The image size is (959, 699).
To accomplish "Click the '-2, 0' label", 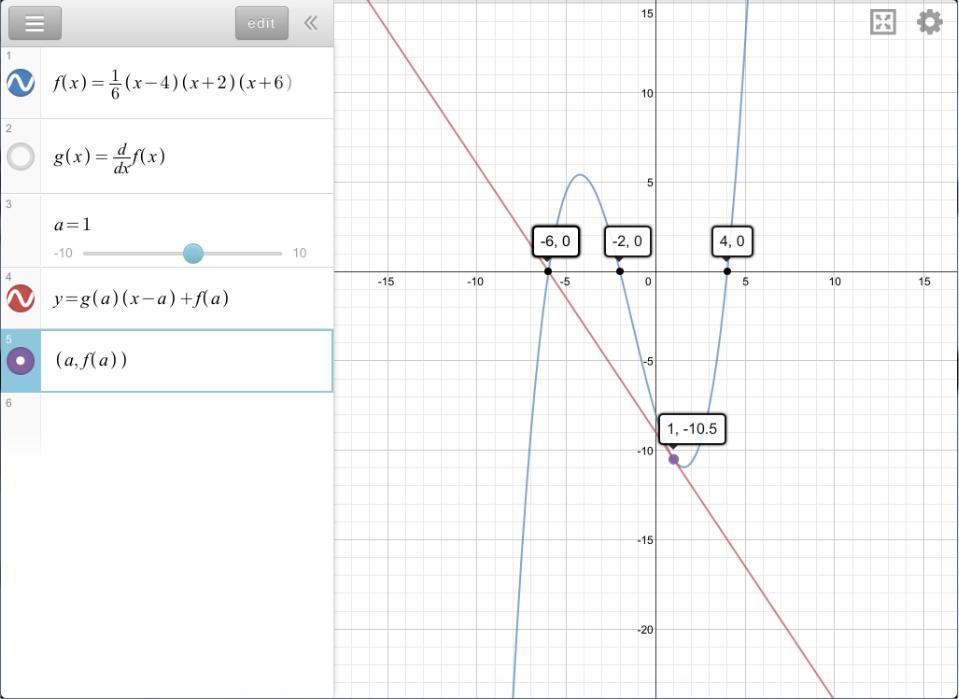I will coord(628,241).
